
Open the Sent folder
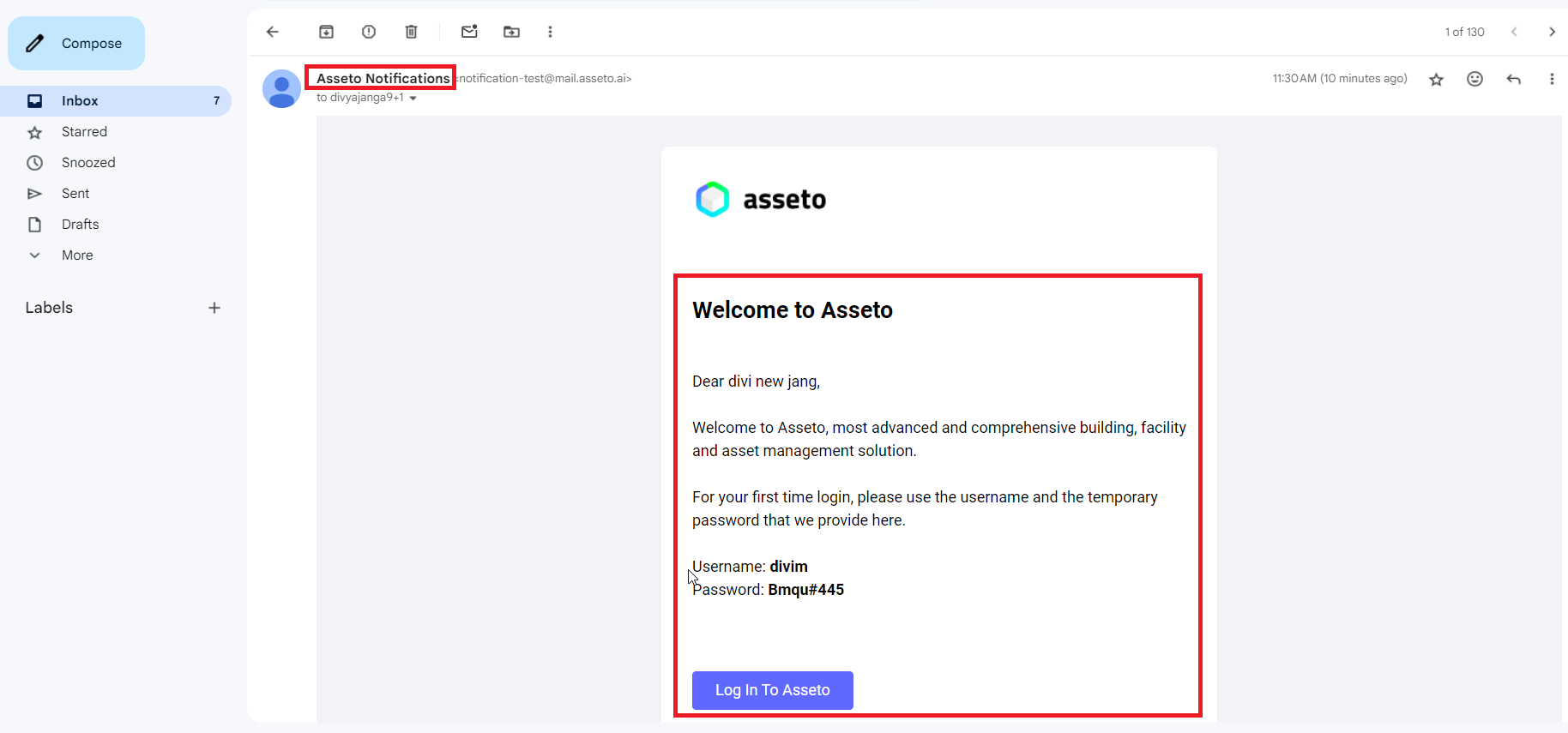pyautogui.click(x=75, y=194)
